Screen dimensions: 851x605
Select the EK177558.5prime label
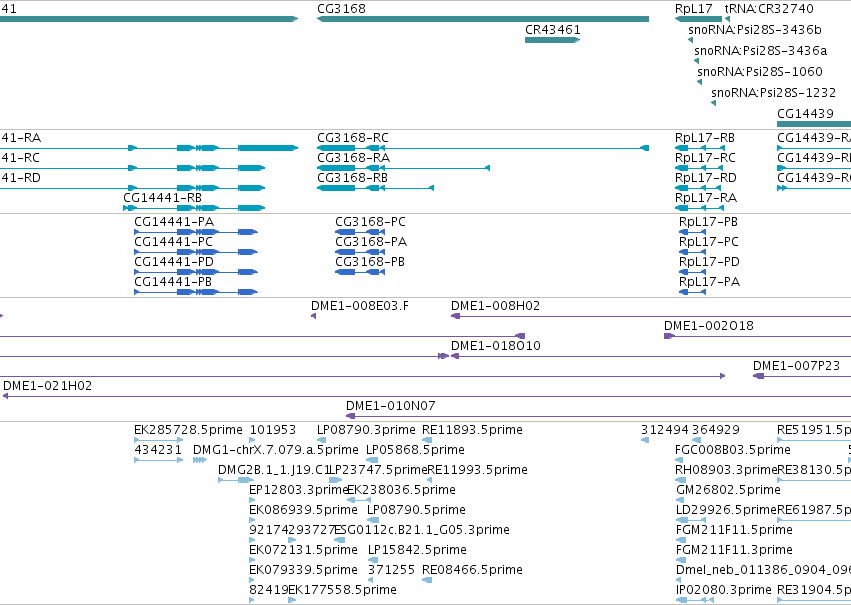342,590
